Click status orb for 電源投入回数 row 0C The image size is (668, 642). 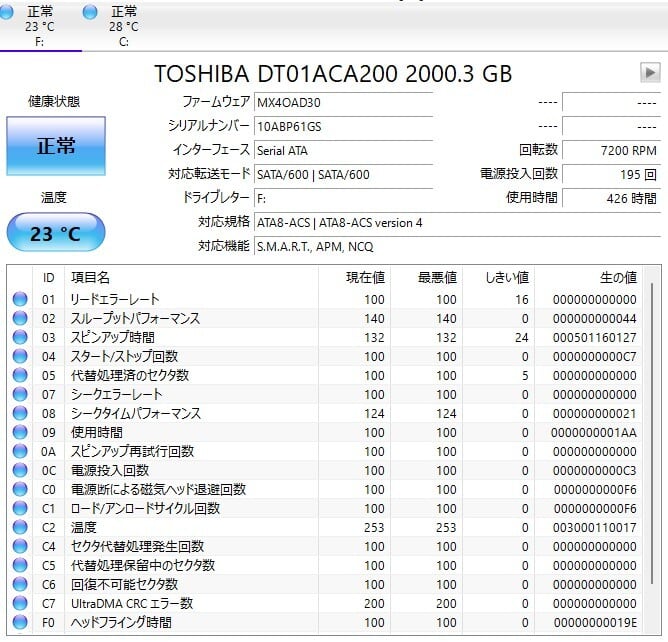(20, 470)
